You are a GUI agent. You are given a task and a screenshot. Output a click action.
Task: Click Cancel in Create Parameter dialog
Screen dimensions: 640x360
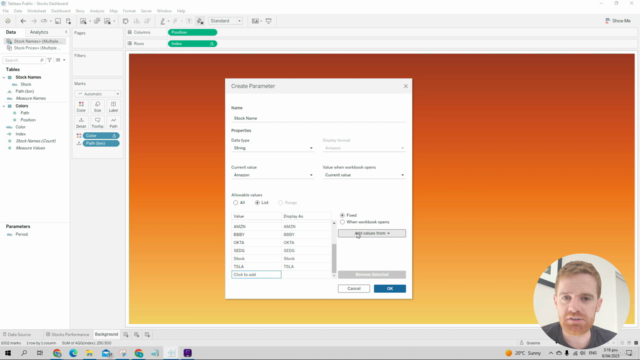(354, 289)
